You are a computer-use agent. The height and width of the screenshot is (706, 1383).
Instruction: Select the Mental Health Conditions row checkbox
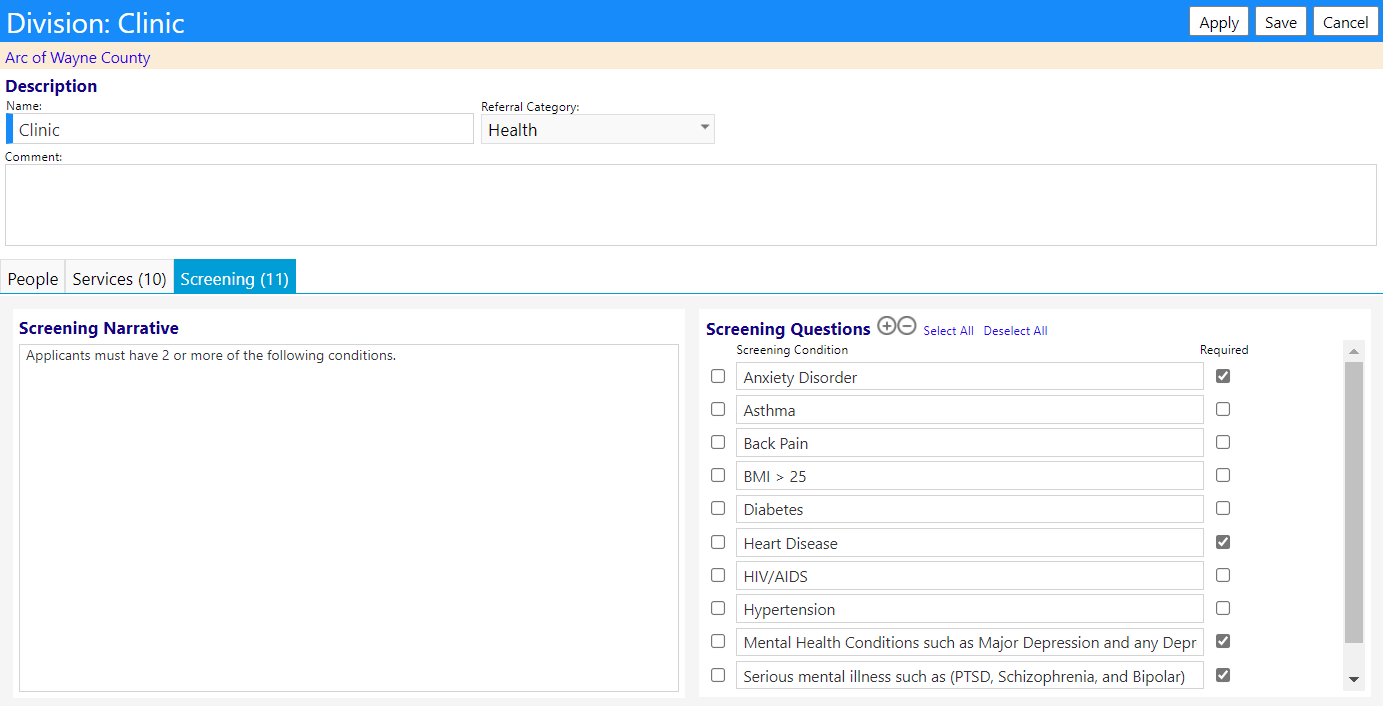coord(718,641)
